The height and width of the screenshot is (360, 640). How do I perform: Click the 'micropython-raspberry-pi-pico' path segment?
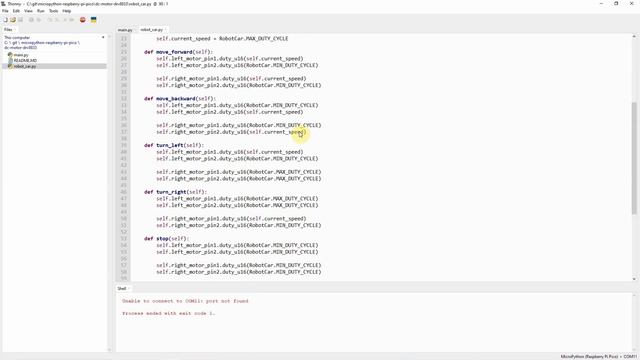point(49,42)
